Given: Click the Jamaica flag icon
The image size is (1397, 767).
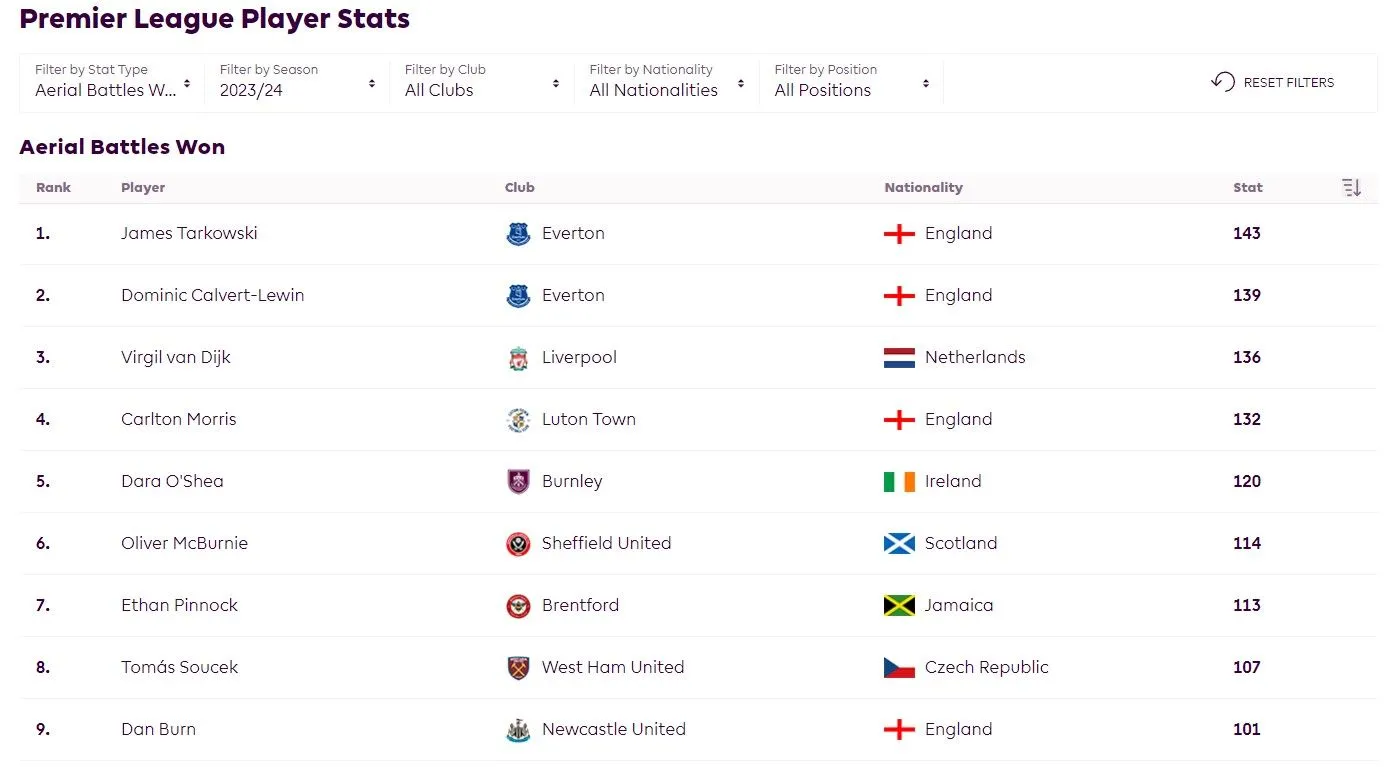Looking at the screenshot, I should pyautogui.click(x=899, y=606).
